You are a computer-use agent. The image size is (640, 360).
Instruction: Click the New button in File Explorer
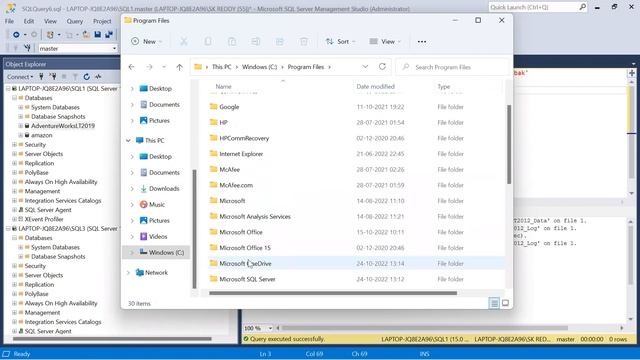click(147, 42)
